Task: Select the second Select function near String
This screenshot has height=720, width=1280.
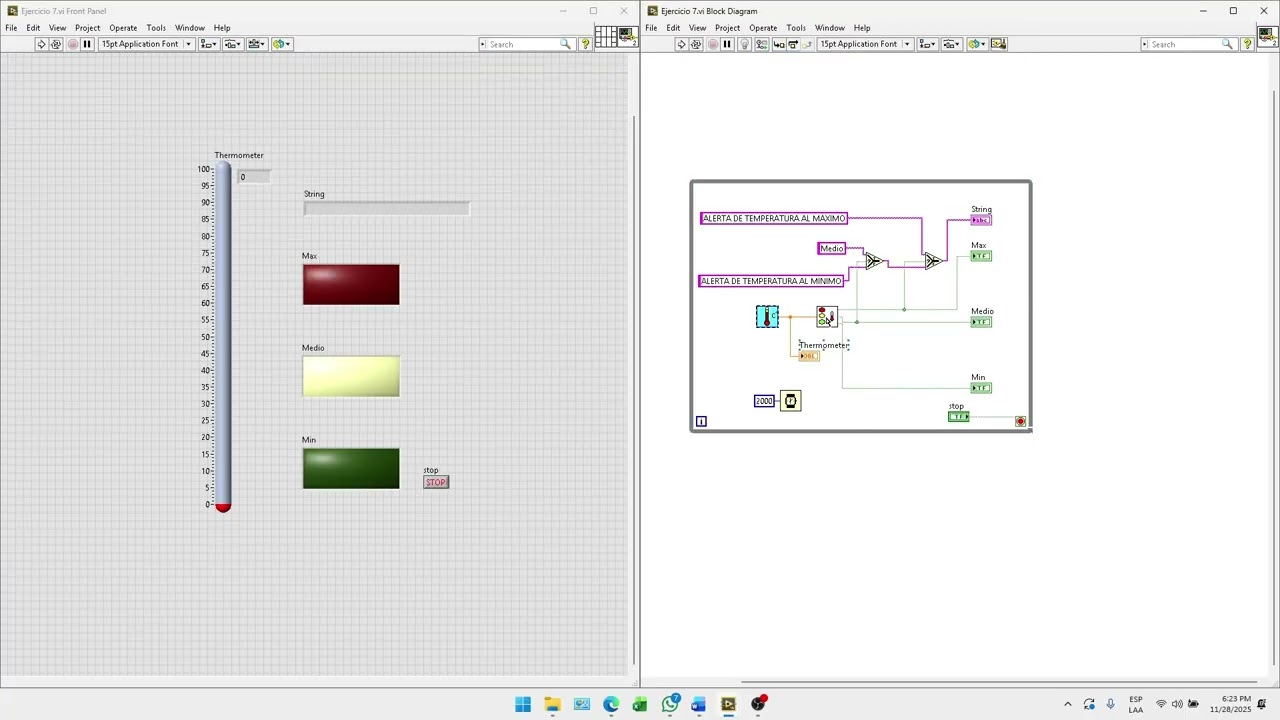Action: (x=933, y=261)
